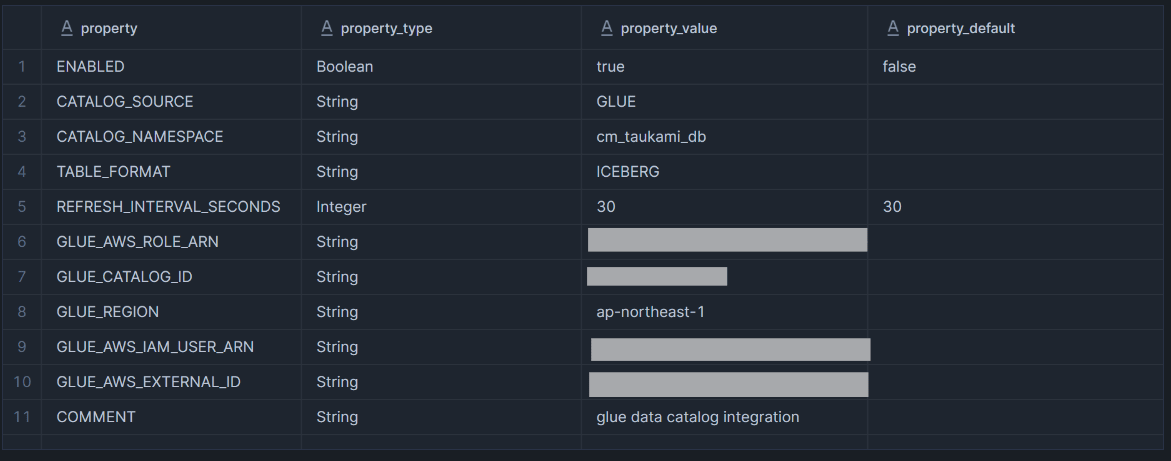Select the property_value column header
The image size is (1171, 461).
tap(724, 28)
